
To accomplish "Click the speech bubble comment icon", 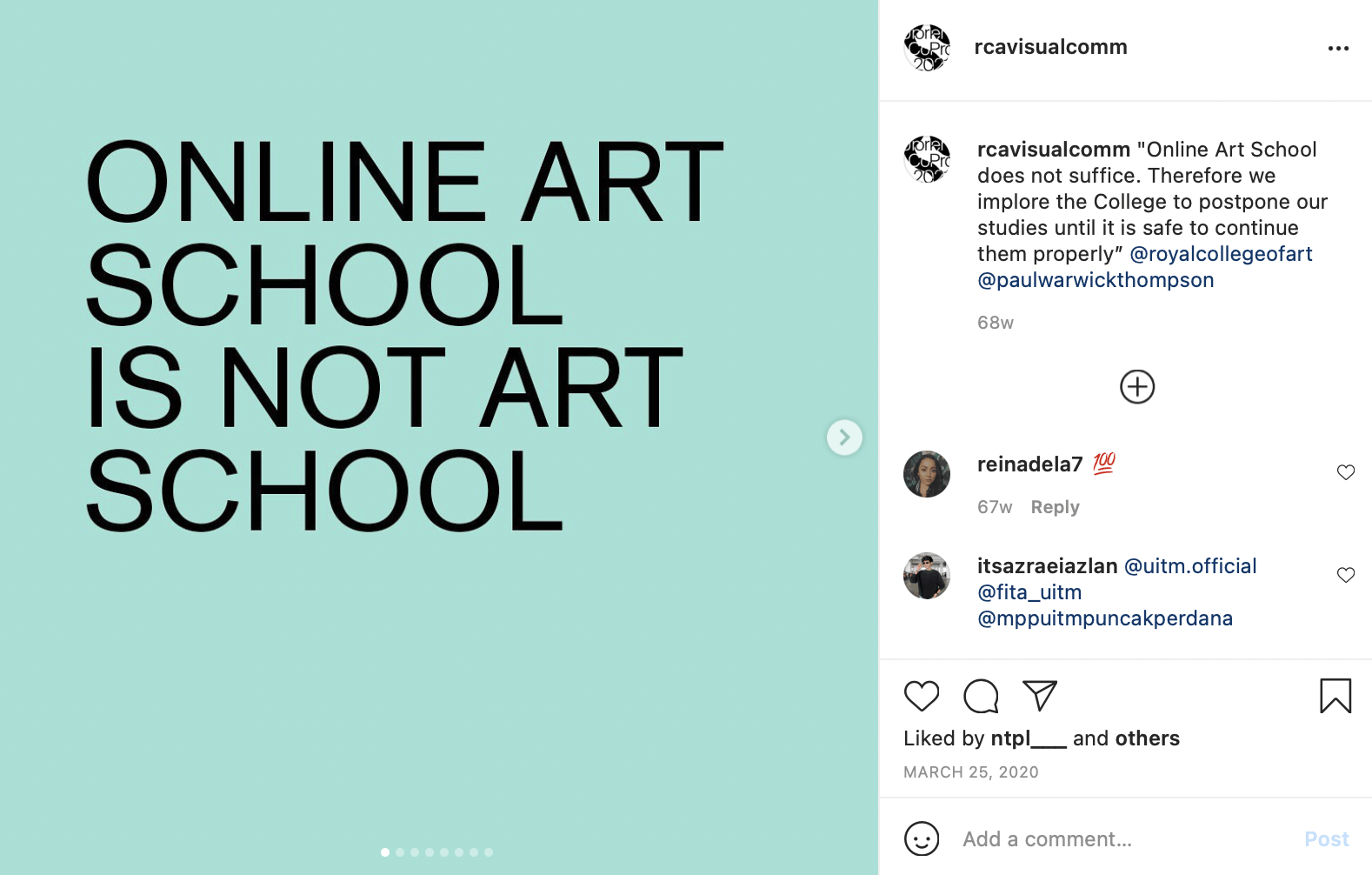I will point(981,696).
